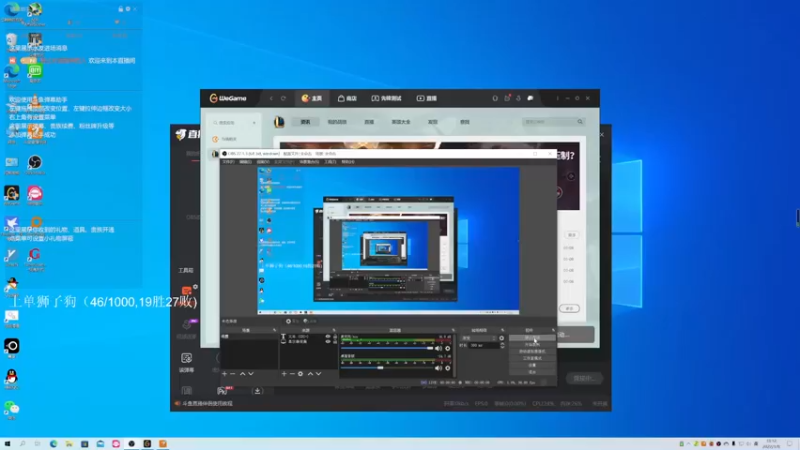Open OBS 编辑 Edit menu

tap(245, 162)
